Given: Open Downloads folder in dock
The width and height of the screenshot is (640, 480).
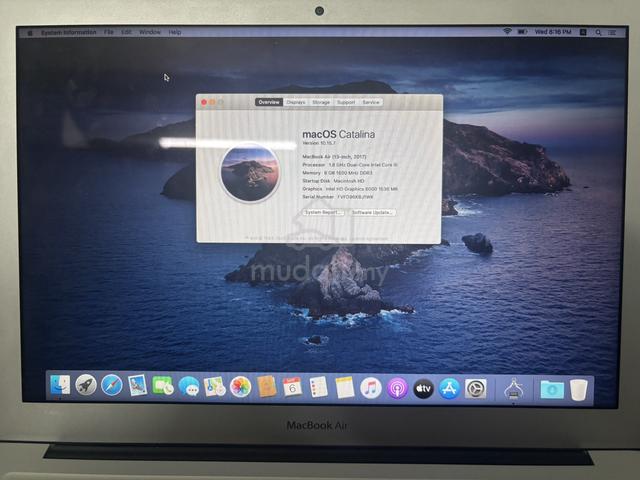Looking at the screenshot, I should (x=552, y=390).
